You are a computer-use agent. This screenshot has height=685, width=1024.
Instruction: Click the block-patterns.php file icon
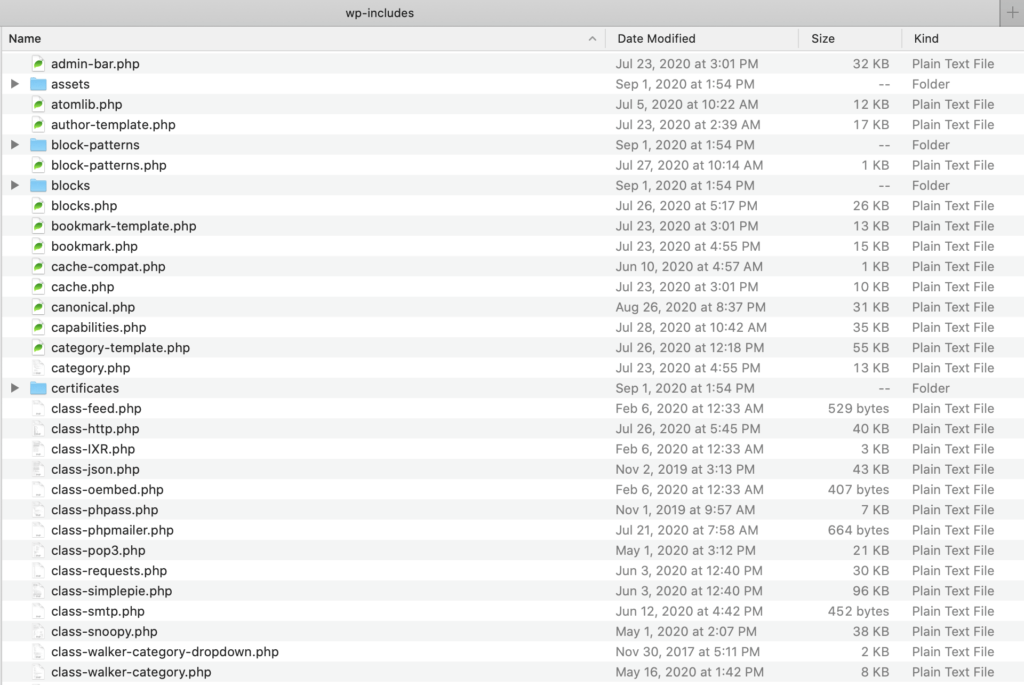[39, 165]
